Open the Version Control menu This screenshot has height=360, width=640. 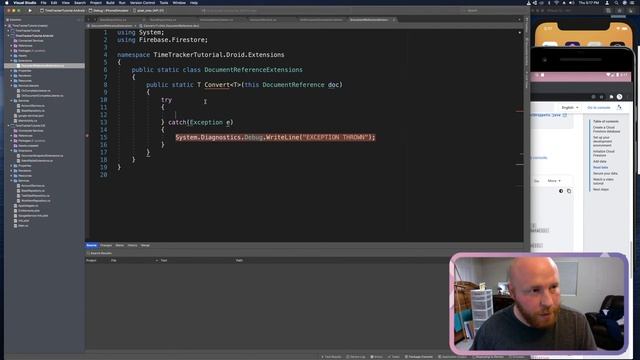(142, 3)
